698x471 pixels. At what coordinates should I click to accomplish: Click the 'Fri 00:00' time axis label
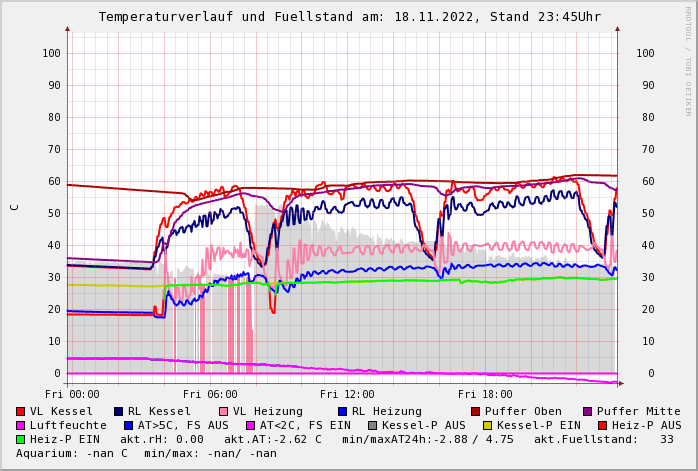[72, 394]
